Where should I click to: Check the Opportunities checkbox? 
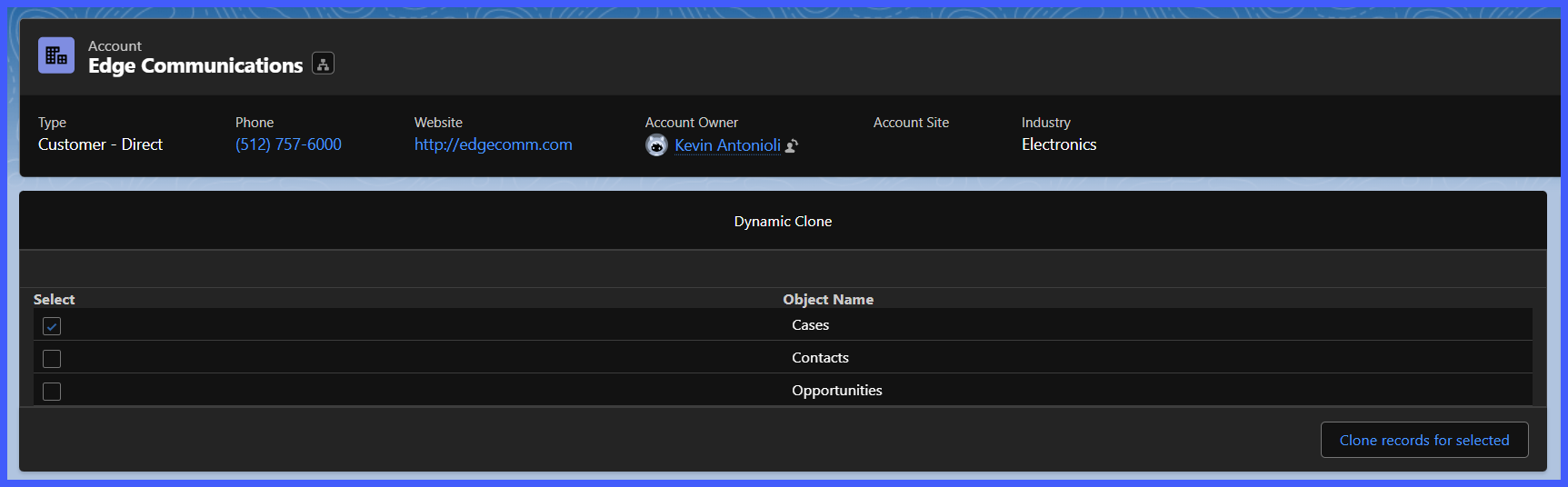click(52, 392)
